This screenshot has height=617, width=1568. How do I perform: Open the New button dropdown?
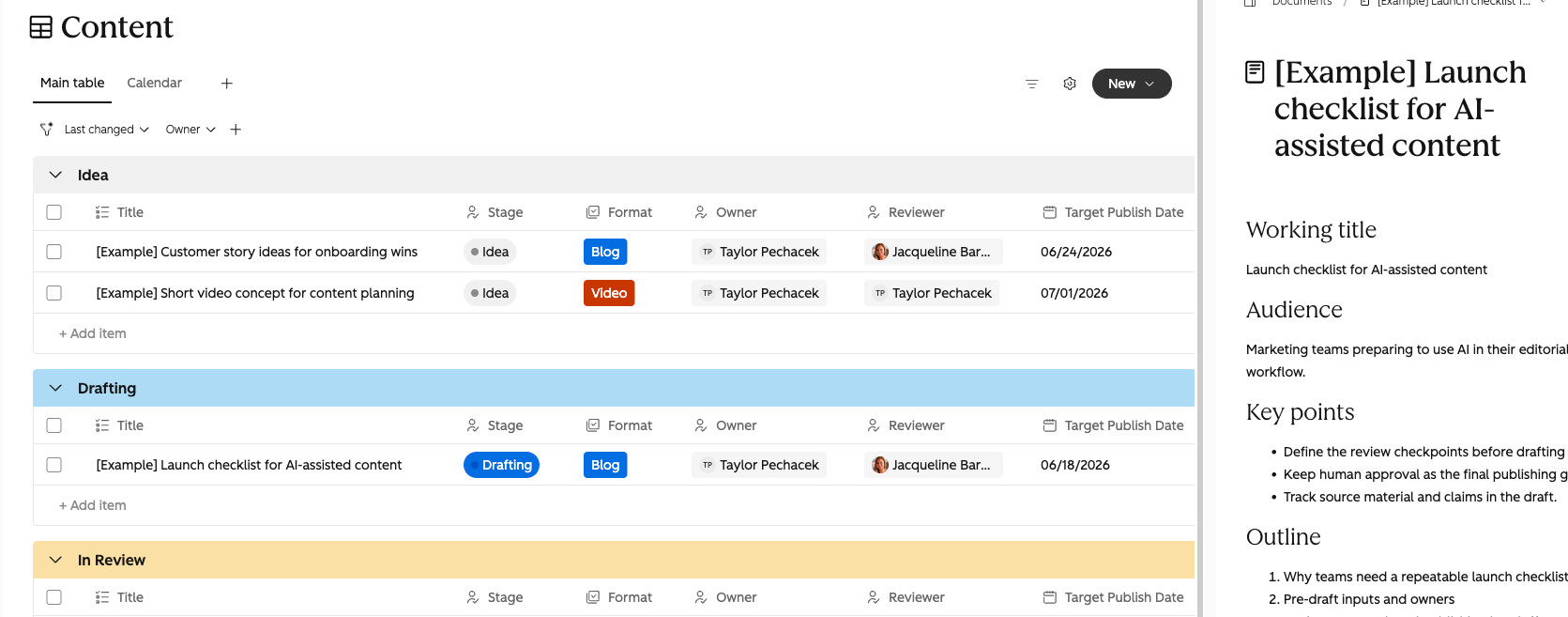[1132, 84]
